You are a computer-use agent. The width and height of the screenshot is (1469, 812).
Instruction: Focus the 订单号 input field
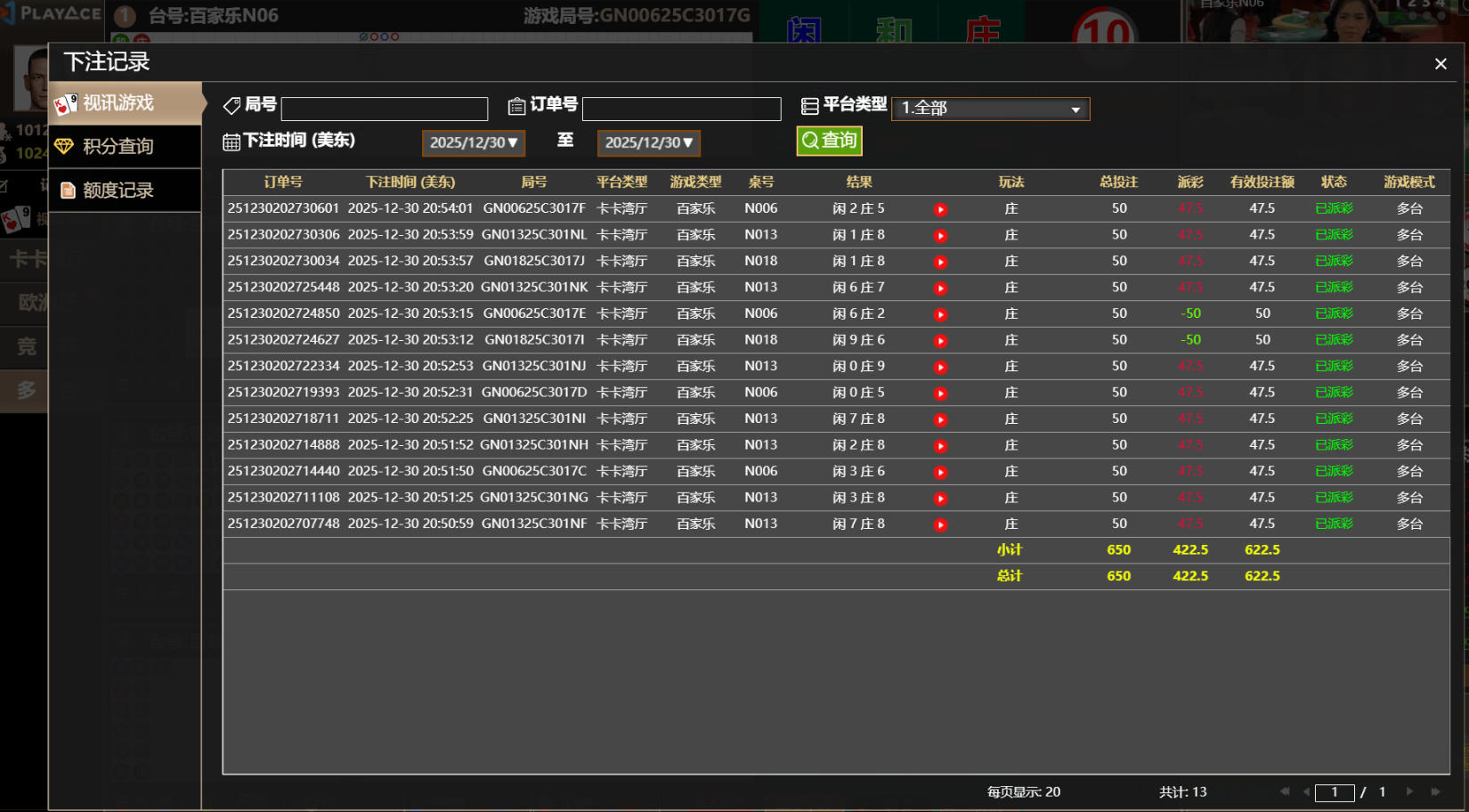pyautogui.click(x=681, y=109)
